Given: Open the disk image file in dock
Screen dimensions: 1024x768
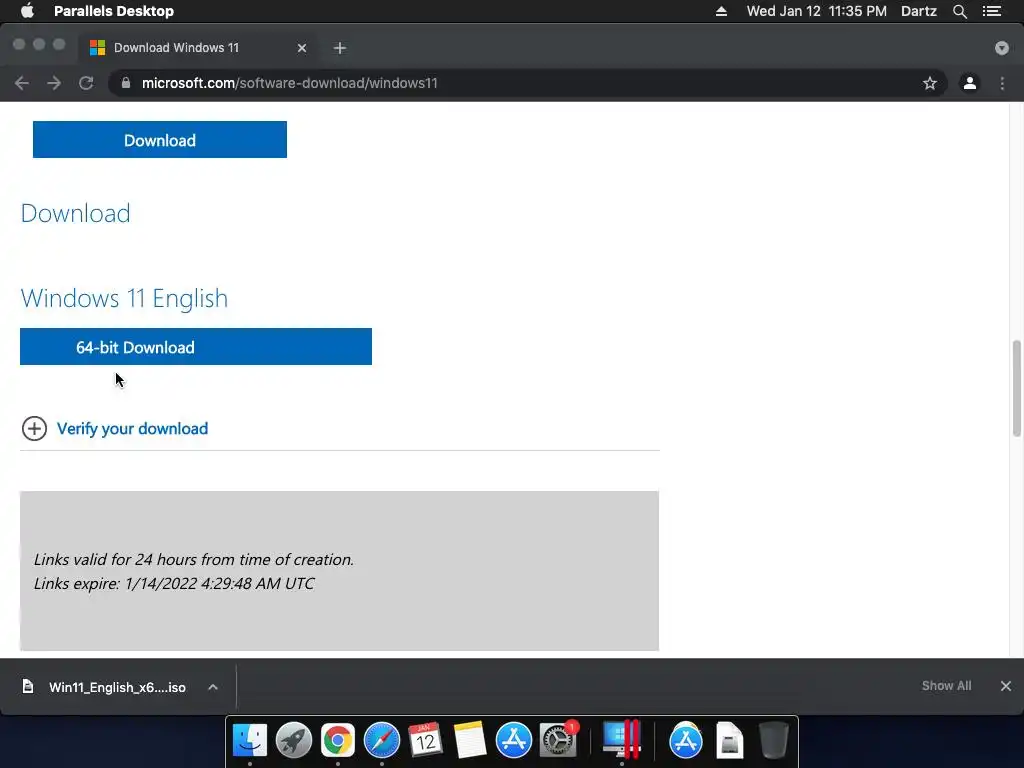Looking at the screenshot, I should point(729,740).
